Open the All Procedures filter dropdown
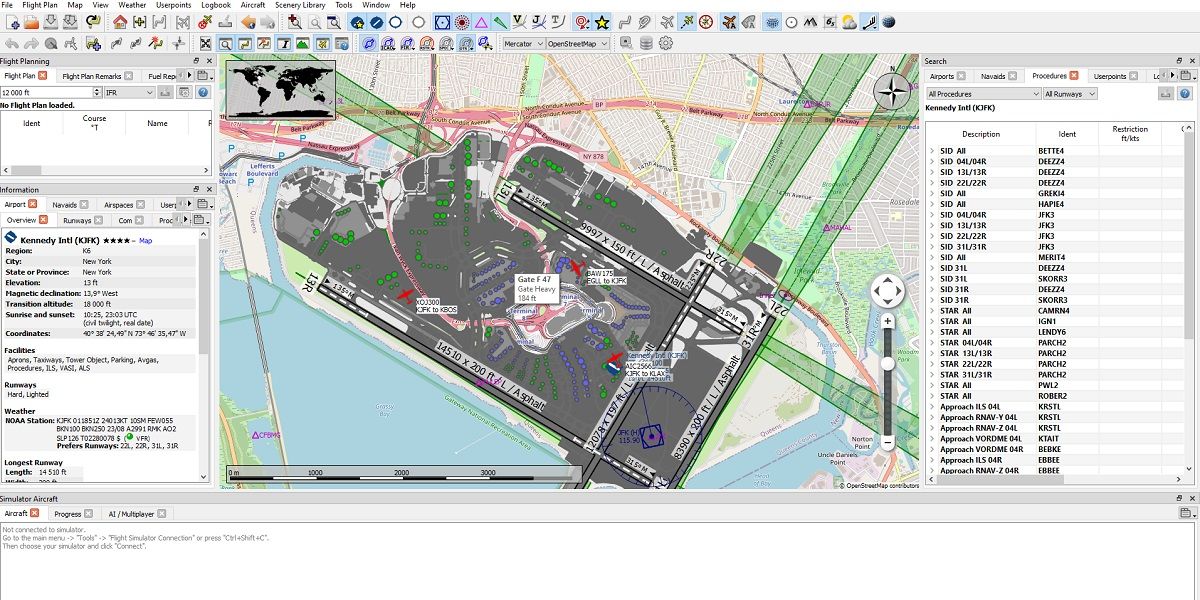The image size is (1200, 600). 982,94
